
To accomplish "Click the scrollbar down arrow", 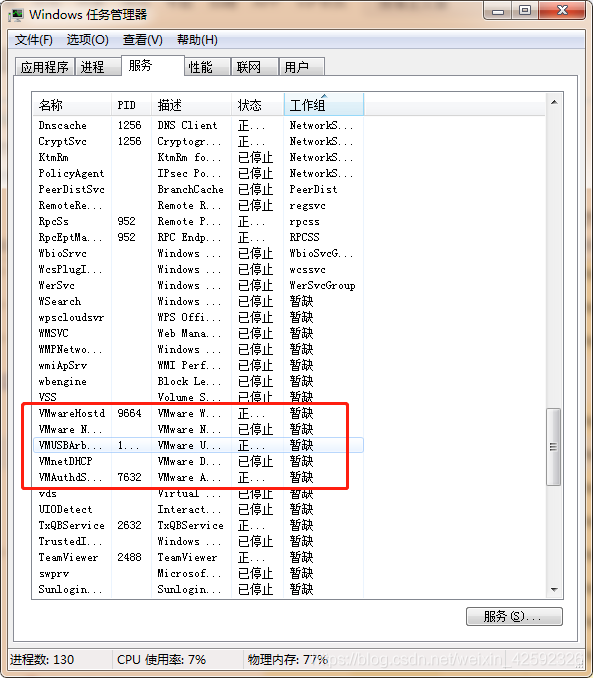I will 554,590.
